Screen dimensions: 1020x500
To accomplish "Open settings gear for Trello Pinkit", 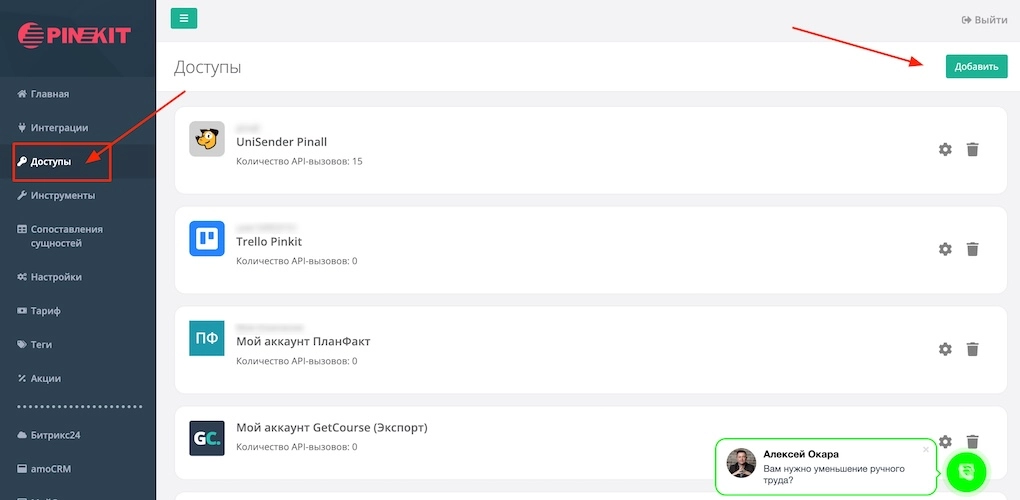I will point(945,249).
